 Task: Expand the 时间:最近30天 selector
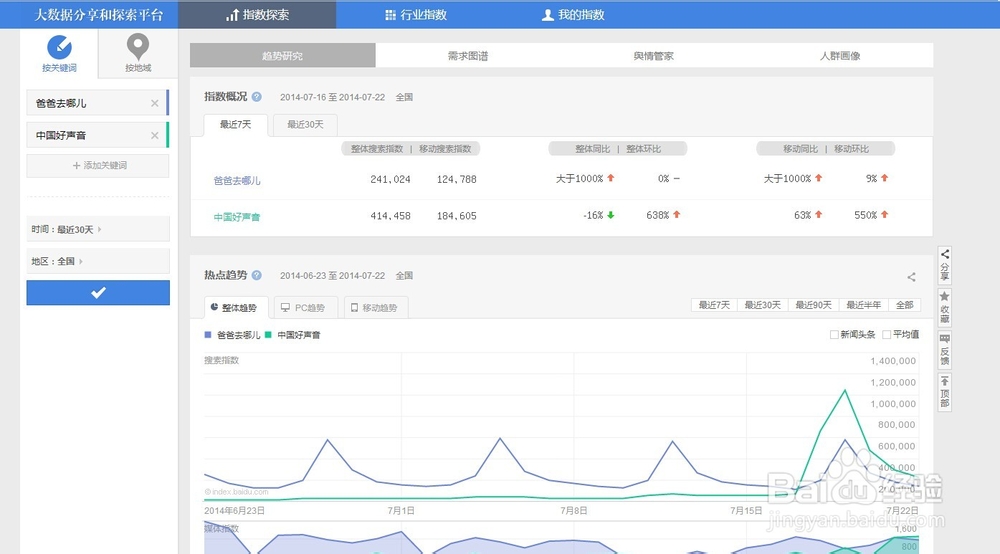point(98,229)
